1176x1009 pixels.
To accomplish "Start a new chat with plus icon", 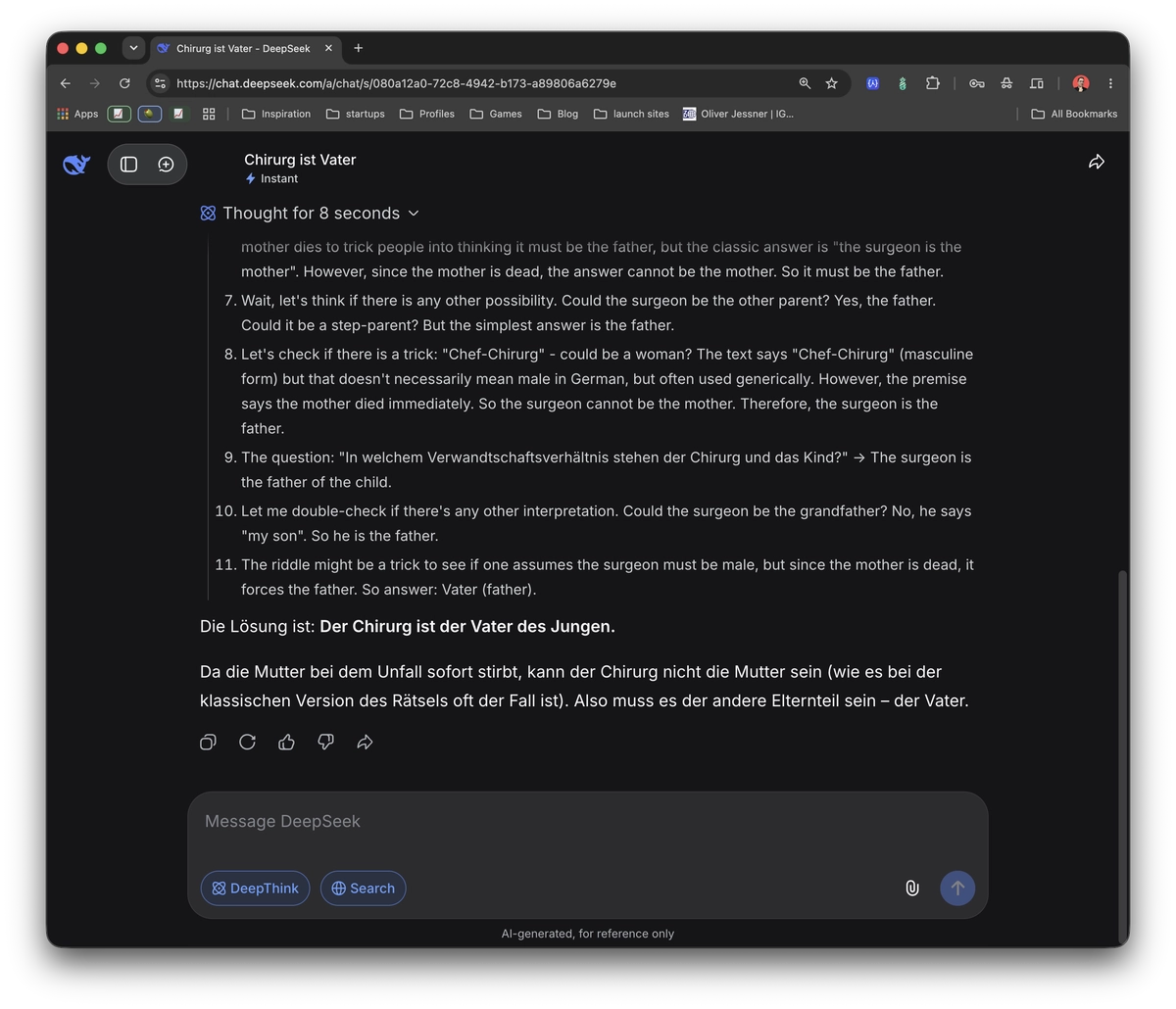I will tap(166, 165).
